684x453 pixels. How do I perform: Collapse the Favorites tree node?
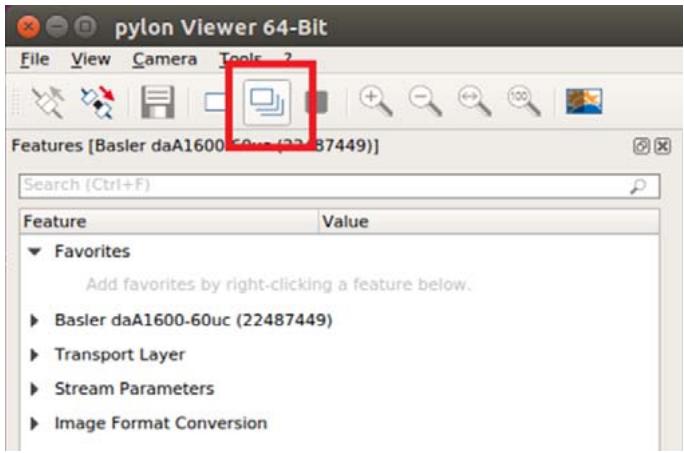click(x=34, y=251)
